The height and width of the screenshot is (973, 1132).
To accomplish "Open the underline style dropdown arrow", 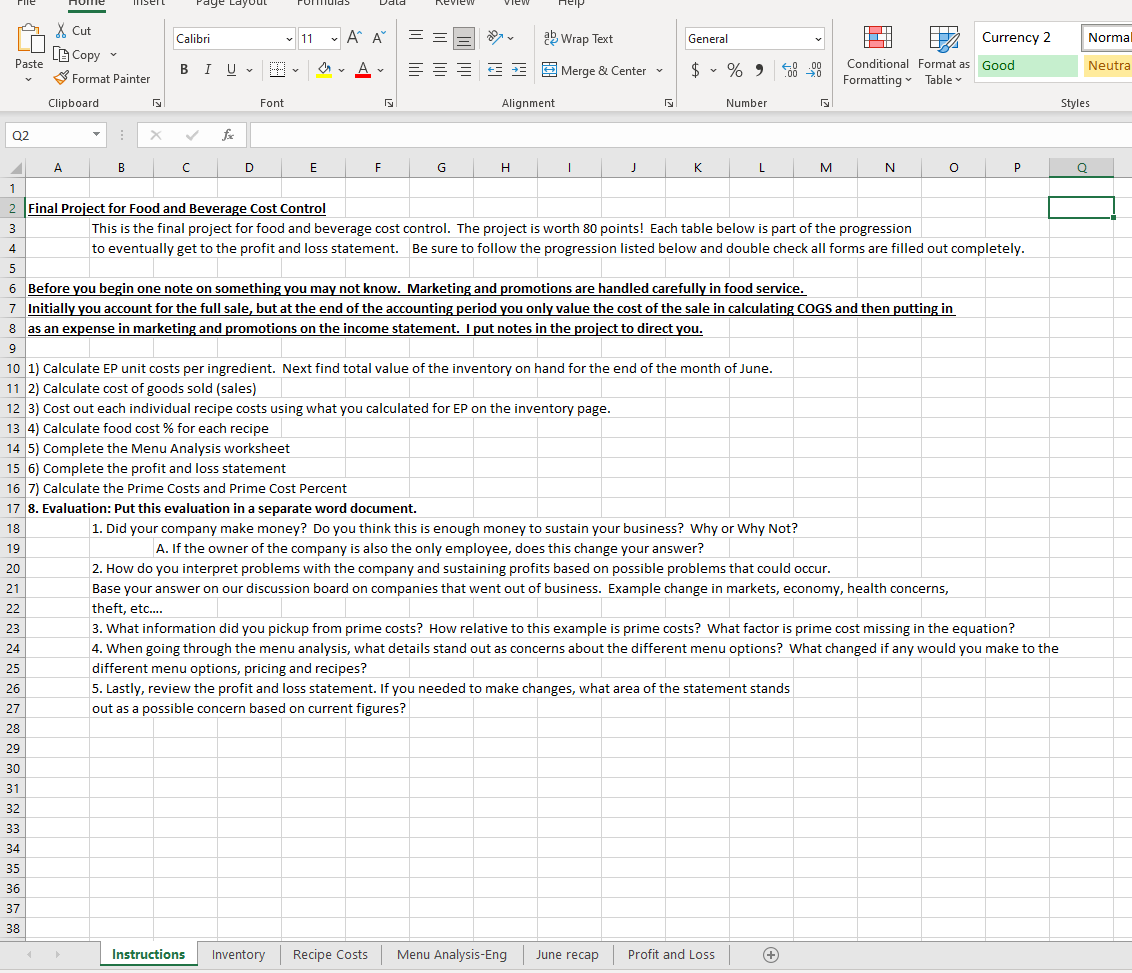I will coord(249,70).
